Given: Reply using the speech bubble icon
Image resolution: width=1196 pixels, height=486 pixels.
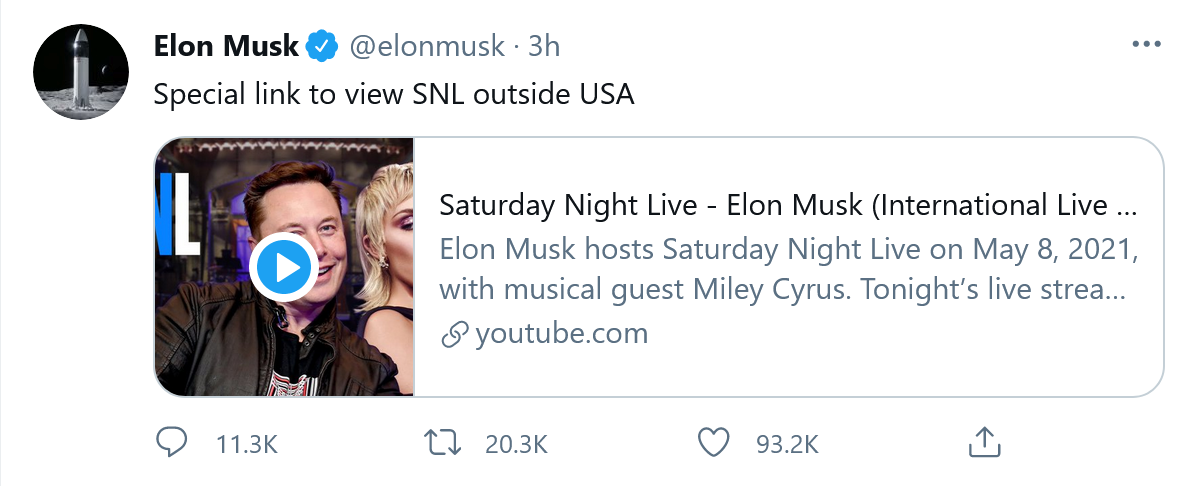Looking at the screenshot, I should [x=172, y=441].
